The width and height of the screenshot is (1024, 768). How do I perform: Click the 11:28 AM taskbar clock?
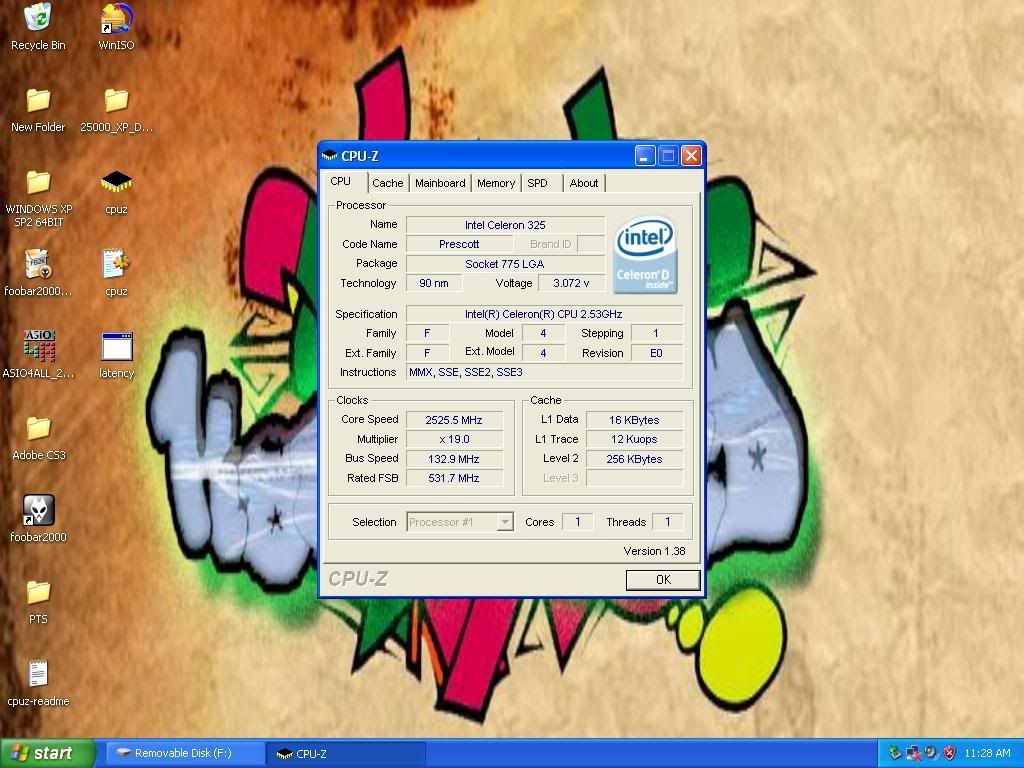(x=987, y=753)
